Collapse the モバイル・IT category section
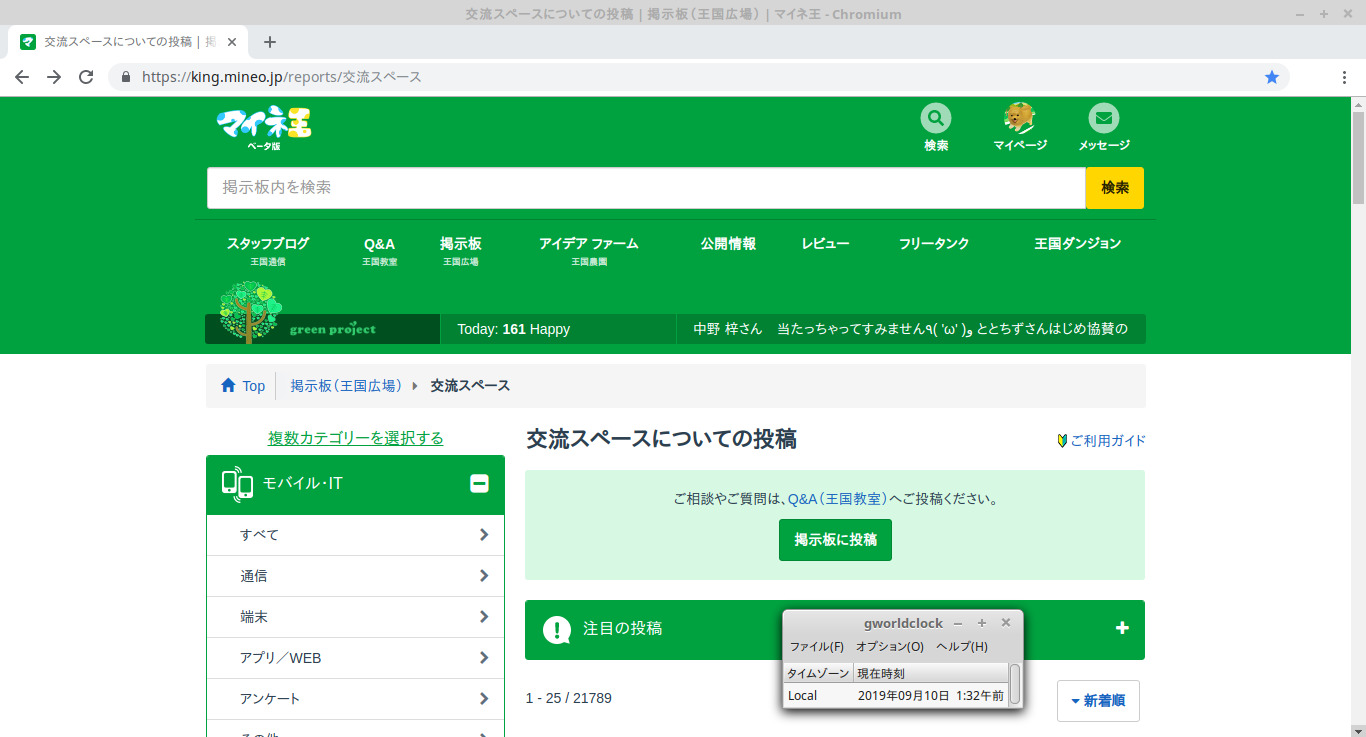 [479, 484]
